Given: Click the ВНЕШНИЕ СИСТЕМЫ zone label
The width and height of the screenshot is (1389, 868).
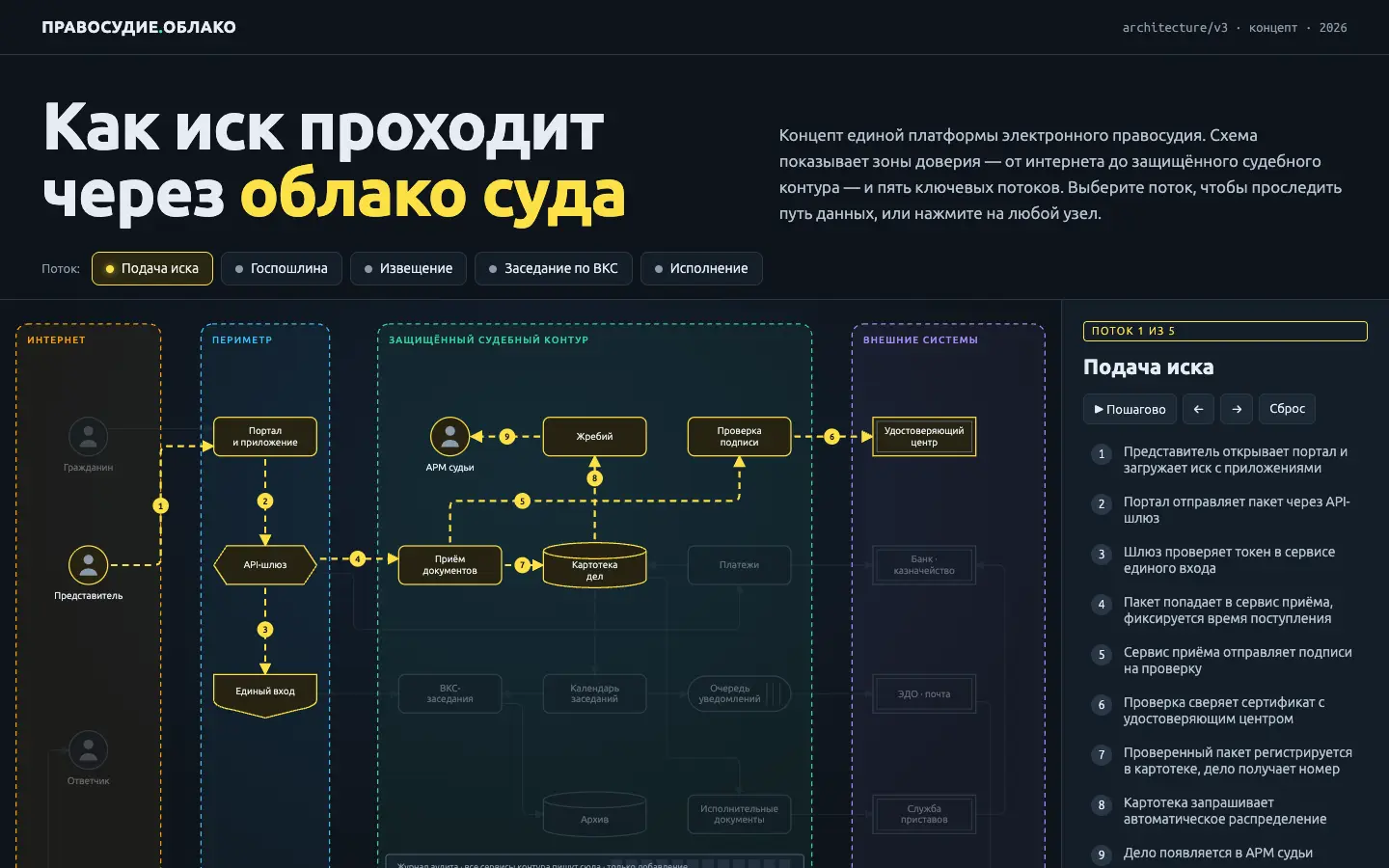Looking at the screenshot, I should (920, 339).
